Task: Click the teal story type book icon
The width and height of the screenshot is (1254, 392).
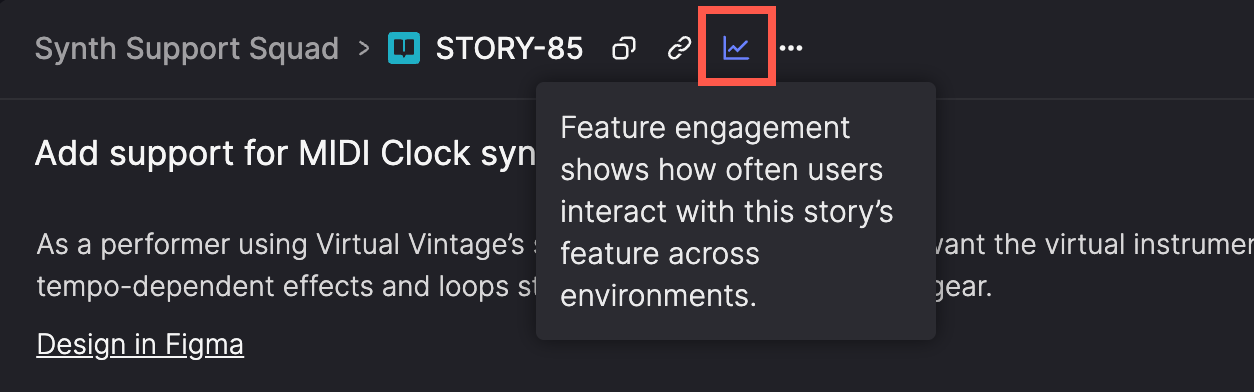Action: point(404,47)
